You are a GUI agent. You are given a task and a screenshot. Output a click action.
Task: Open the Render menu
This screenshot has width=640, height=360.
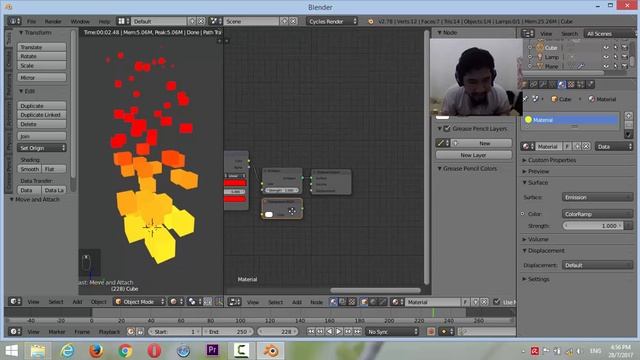coord(53,21)
